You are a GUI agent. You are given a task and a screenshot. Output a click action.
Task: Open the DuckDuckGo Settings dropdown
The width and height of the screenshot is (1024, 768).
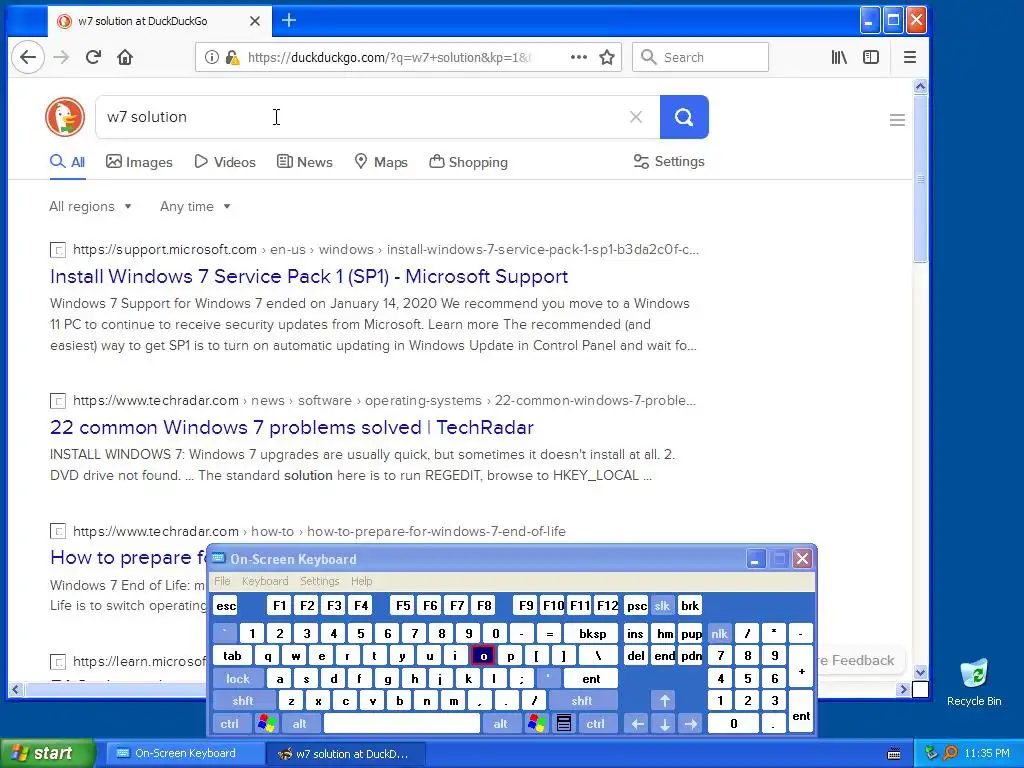[x=669, y=161]
